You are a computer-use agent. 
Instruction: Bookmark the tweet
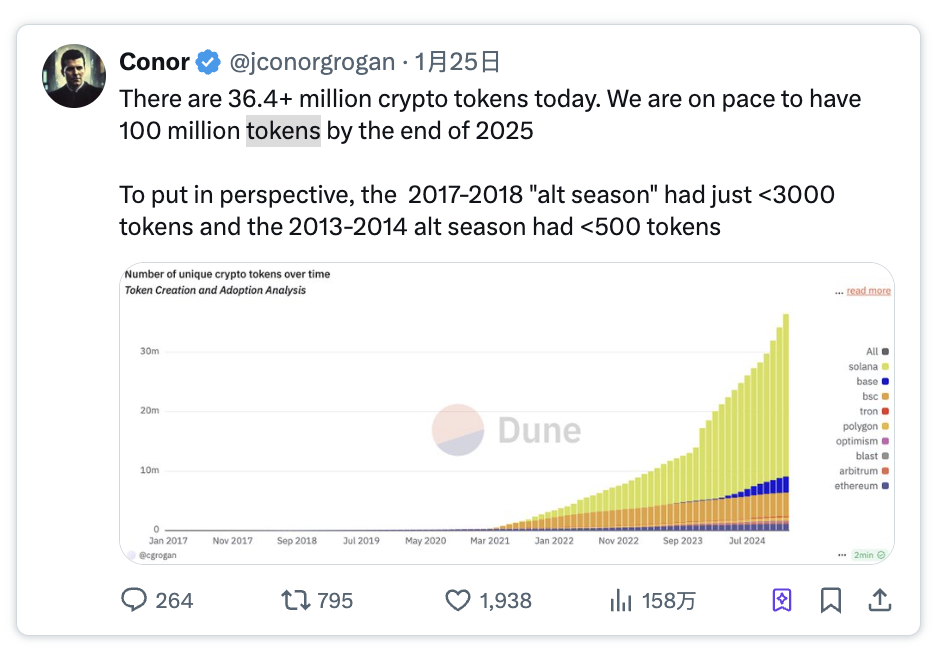[x=830, y=600]
